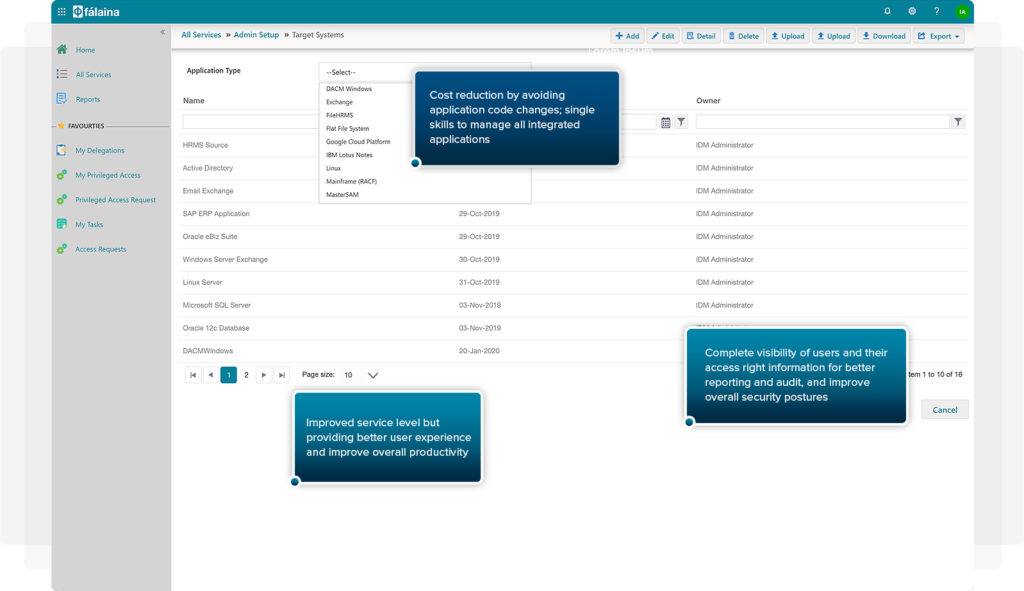
Task: Click the Delete toolbar button
Action: pyautogui.click(x=744, y=36)
